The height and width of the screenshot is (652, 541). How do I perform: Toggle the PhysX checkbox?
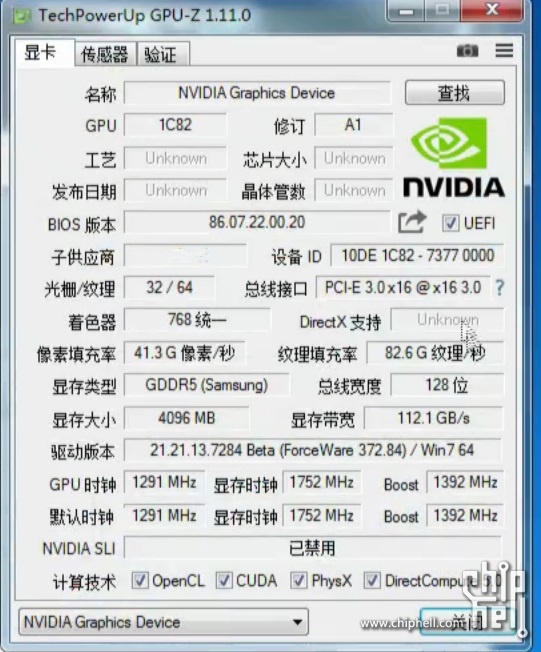[299, 580]
